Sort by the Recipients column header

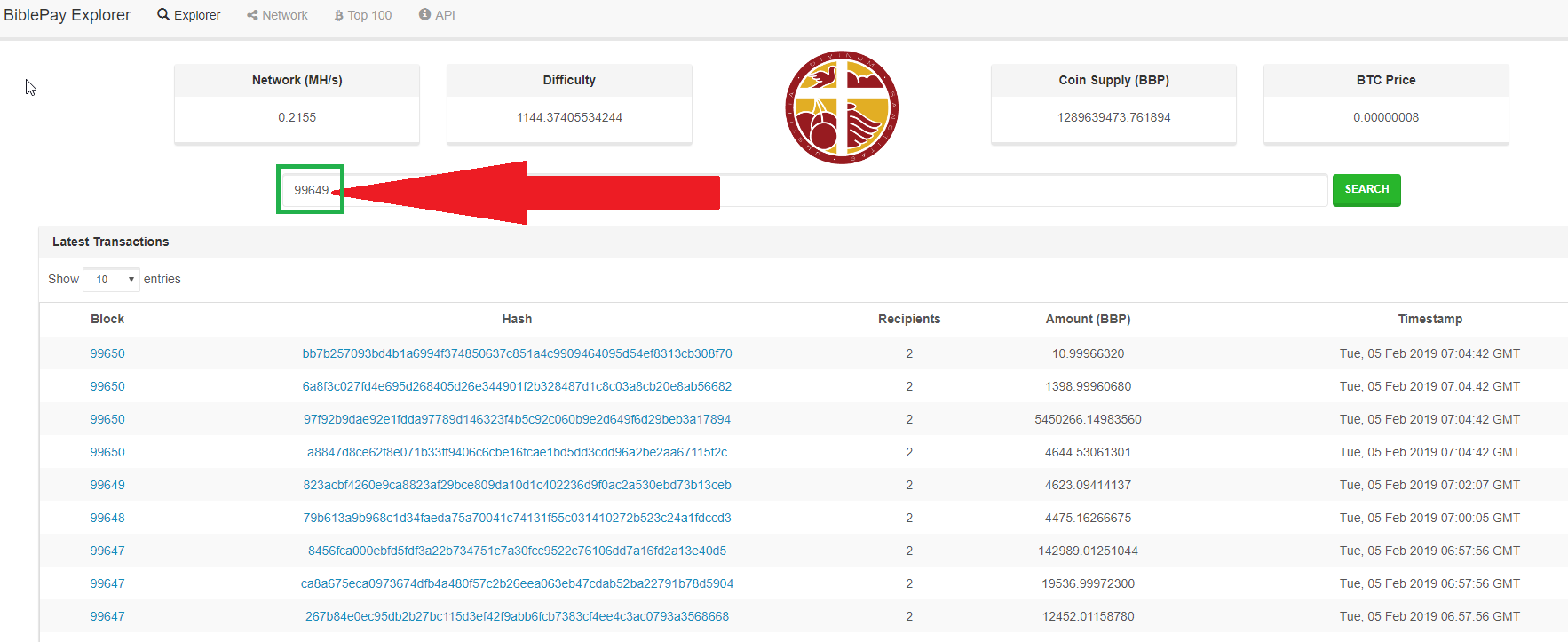[909, 319]
